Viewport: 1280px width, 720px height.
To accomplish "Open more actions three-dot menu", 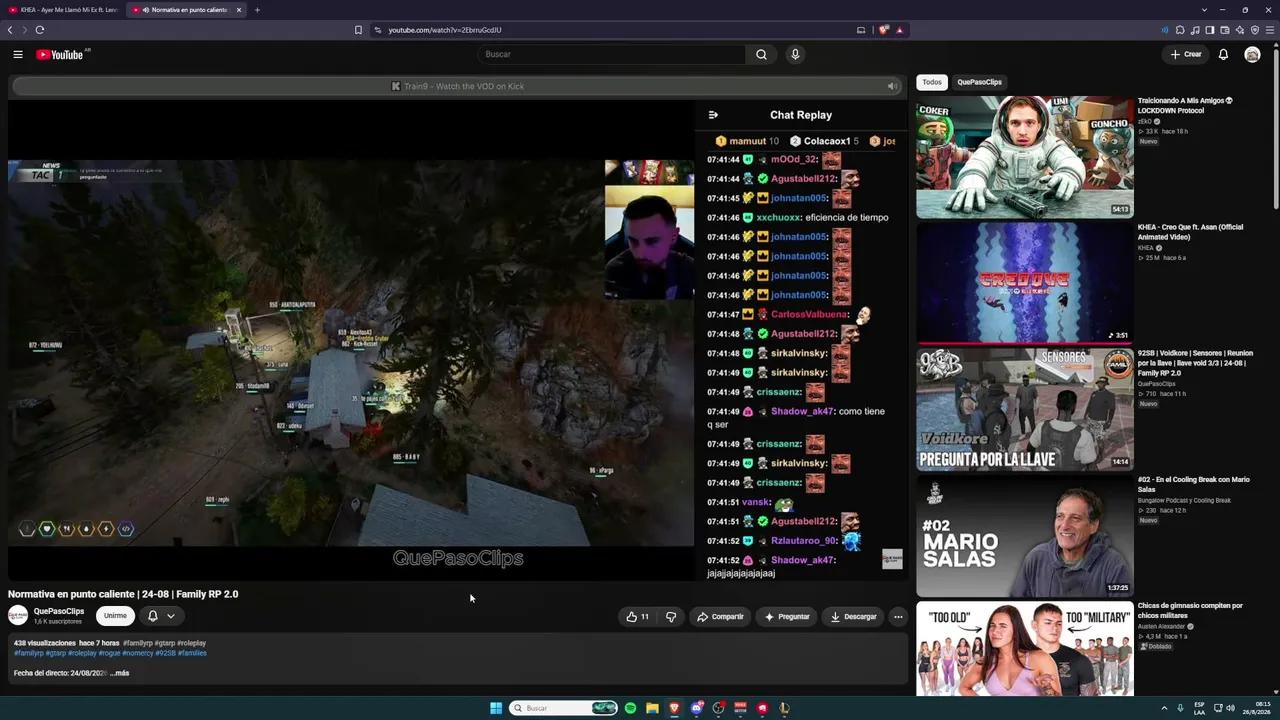I will click(898, 616).
